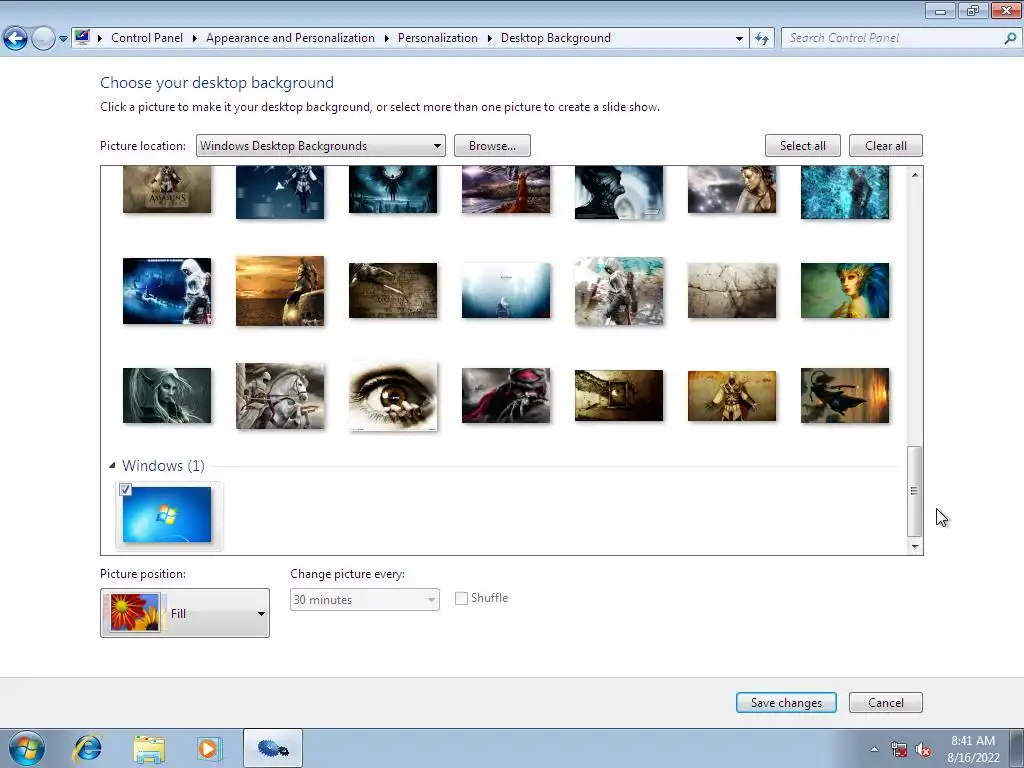1024x768 pixels.
Task: Select the dark alien profile wallpaper
Action: coord(619,192)
